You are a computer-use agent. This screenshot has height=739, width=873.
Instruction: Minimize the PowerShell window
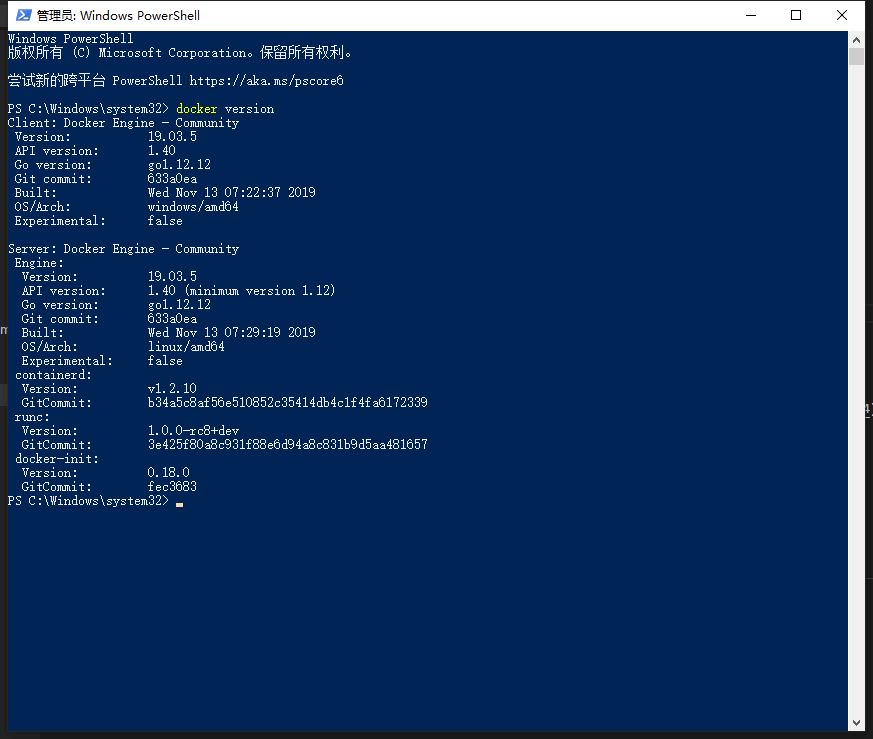752,15
